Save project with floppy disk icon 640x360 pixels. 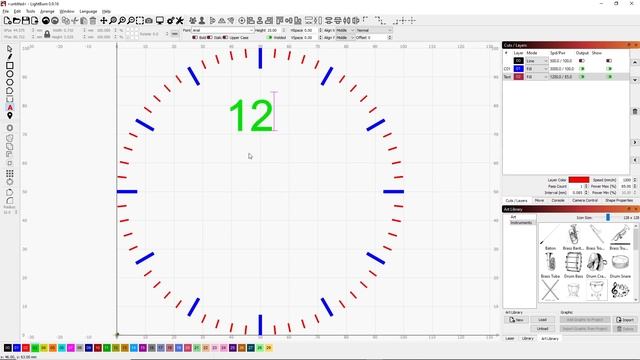coord(25,20)
